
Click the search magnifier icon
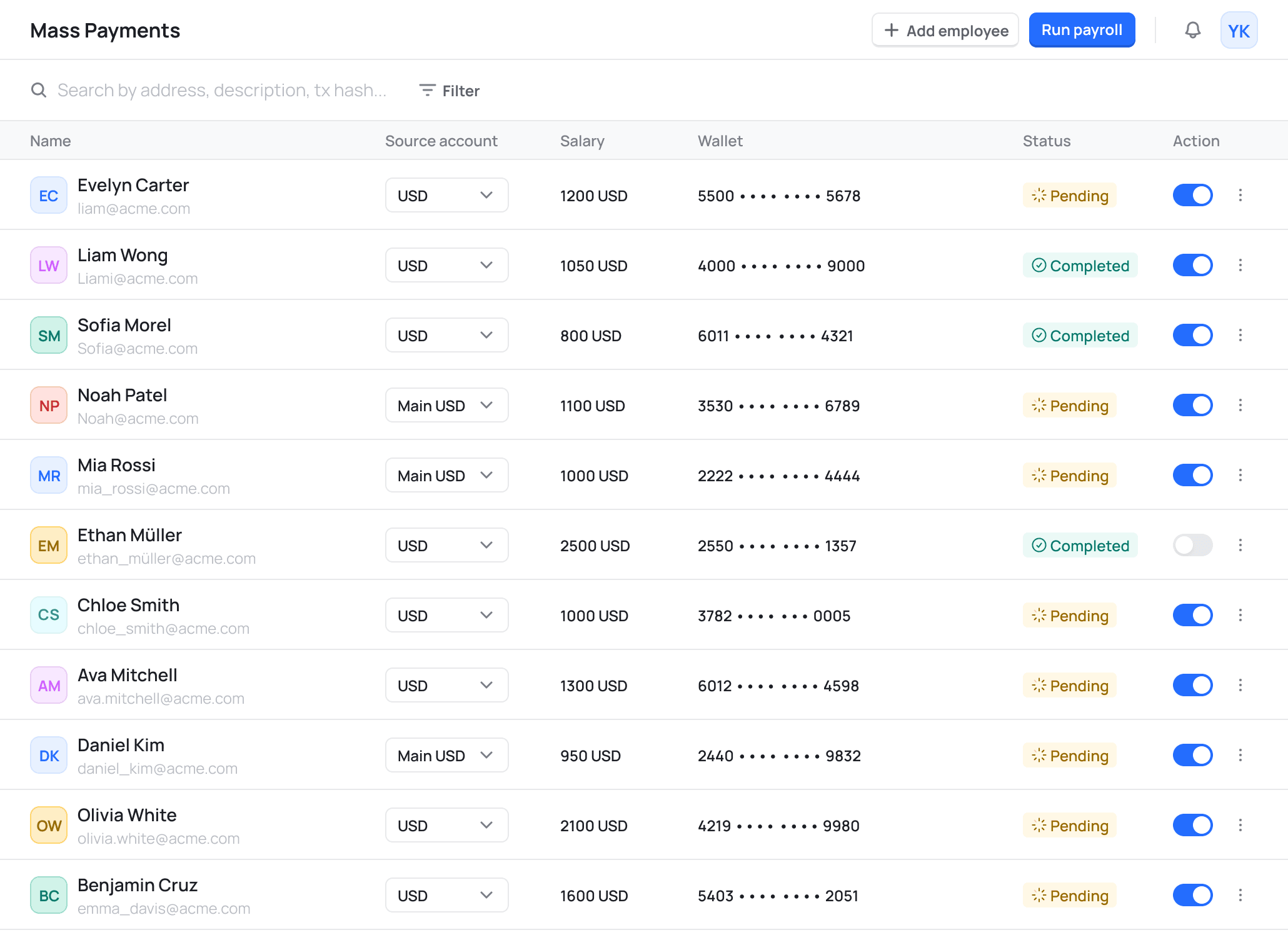(39, 90)
